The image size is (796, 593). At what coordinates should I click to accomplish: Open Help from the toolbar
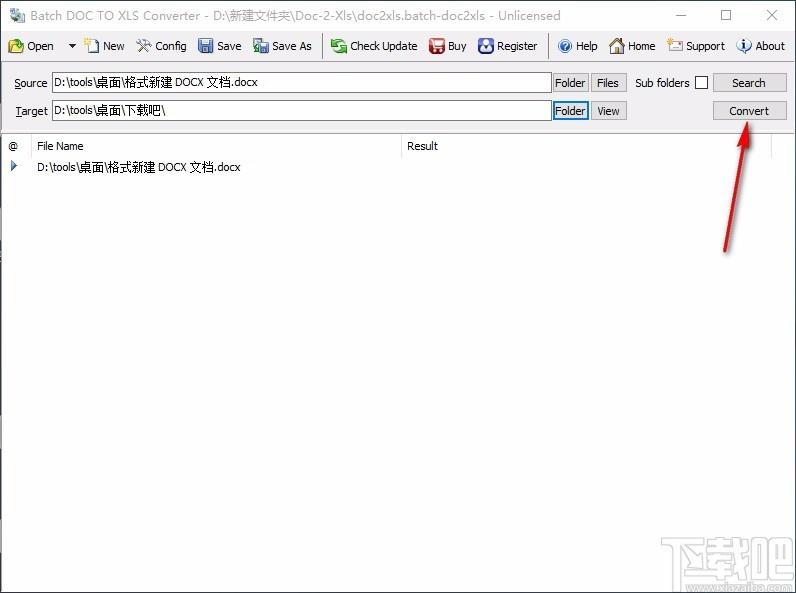(577, 46)
